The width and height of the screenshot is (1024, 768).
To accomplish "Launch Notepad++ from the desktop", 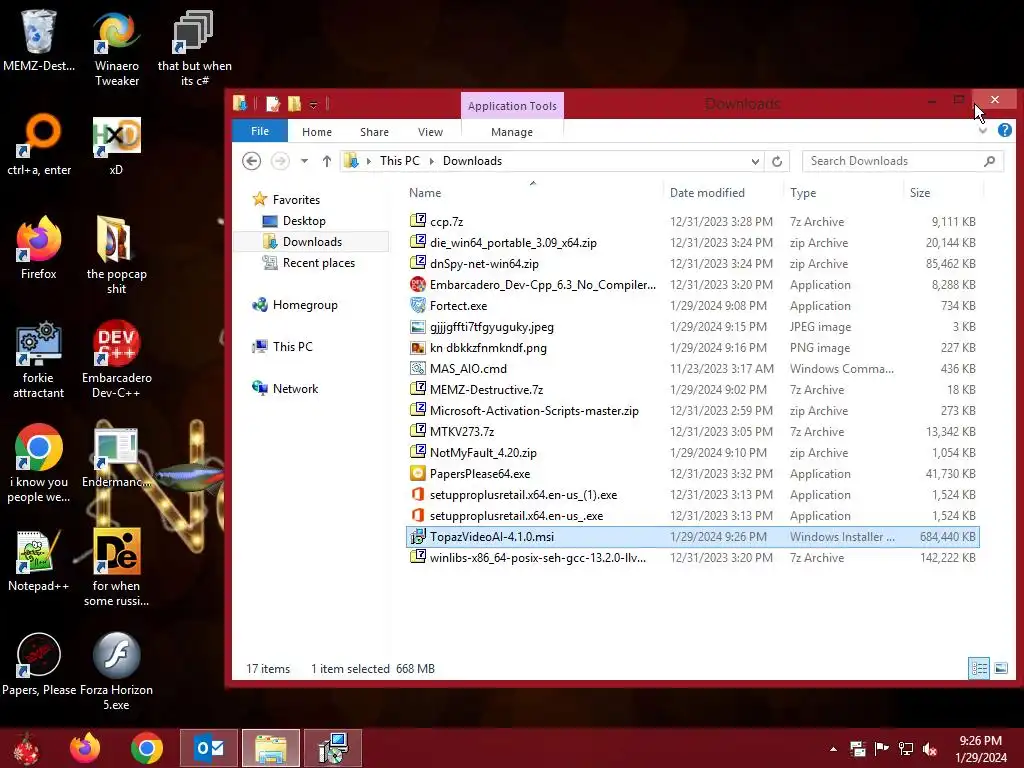I will pos(39,560).
